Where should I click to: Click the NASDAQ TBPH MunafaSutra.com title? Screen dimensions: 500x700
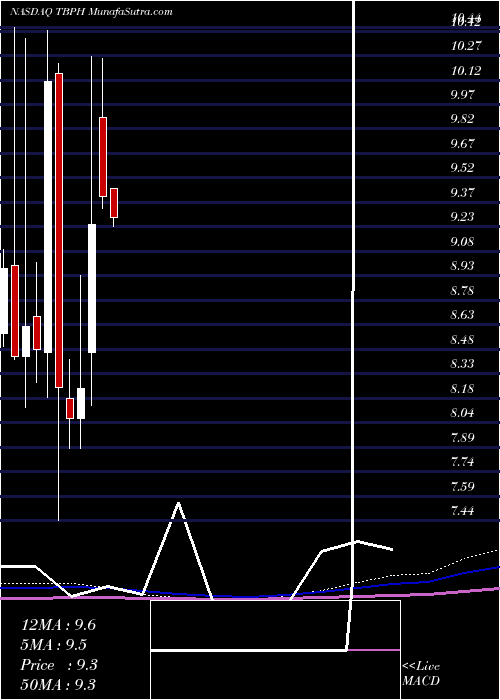[91, 12]
